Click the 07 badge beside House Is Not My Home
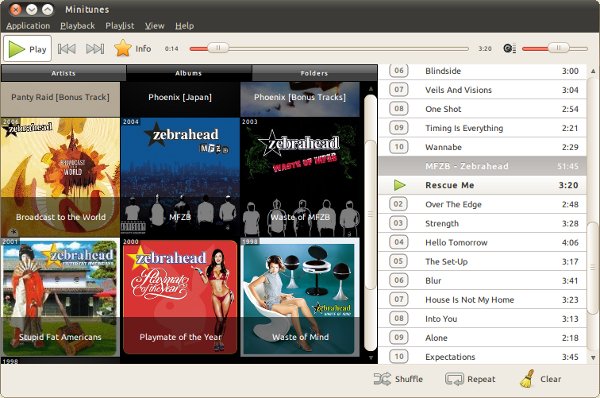Viewport: 600px width, 398px height. coord(399,299)
